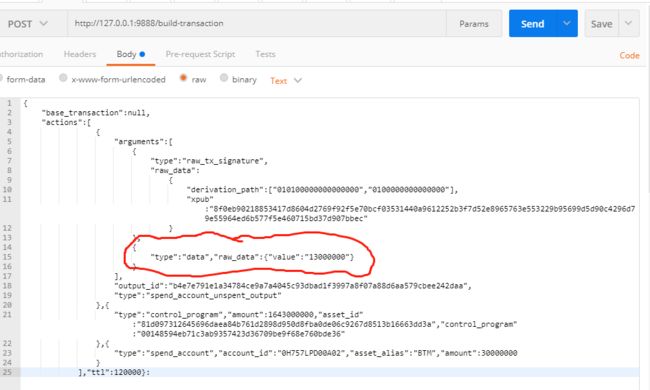Open the POST method dropdown
This screenshot has height=390, width=650.
click(x=28, y=24)
